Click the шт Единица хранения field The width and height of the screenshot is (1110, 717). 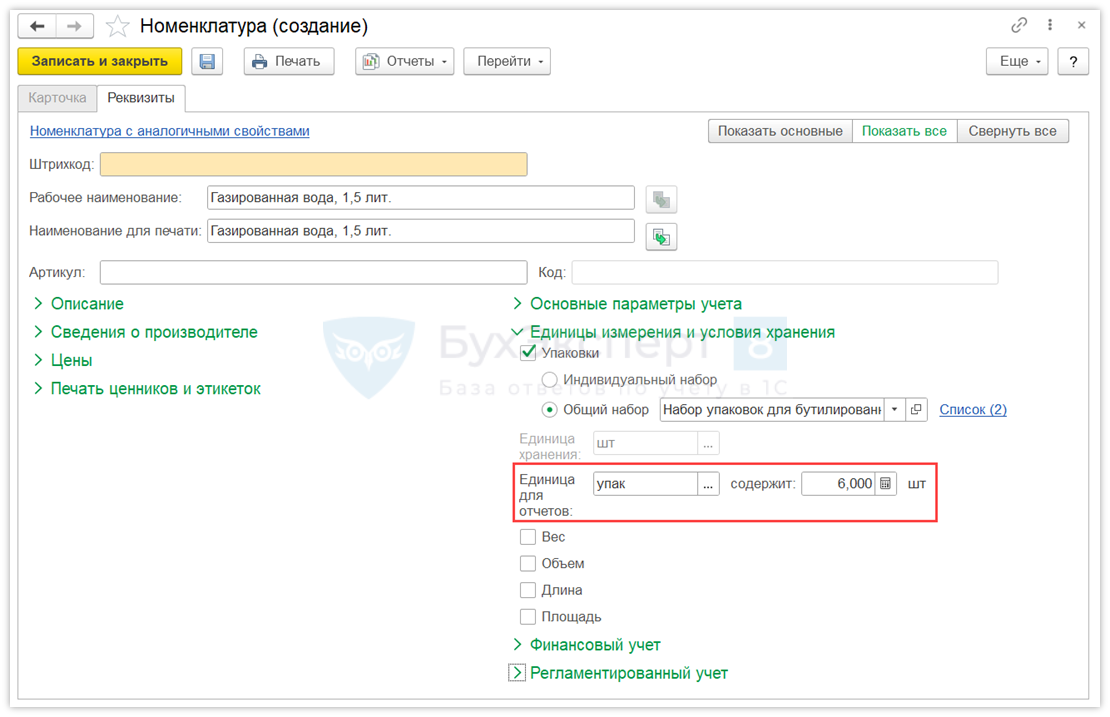[x=646, y=443]
